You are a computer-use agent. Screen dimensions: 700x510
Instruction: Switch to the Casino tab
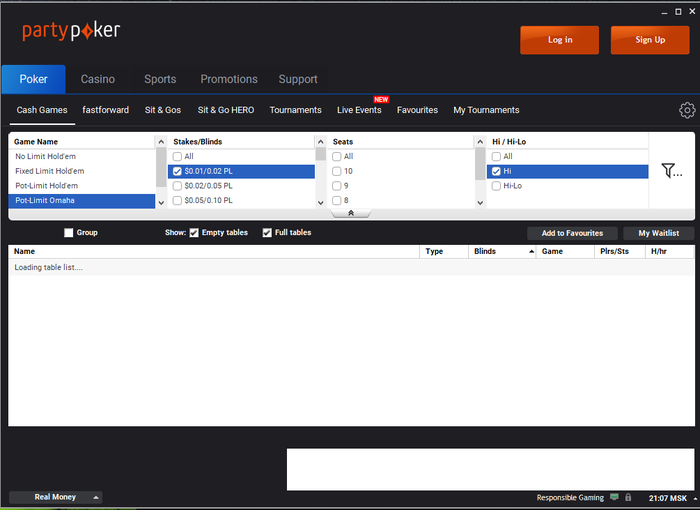point(98,79)
